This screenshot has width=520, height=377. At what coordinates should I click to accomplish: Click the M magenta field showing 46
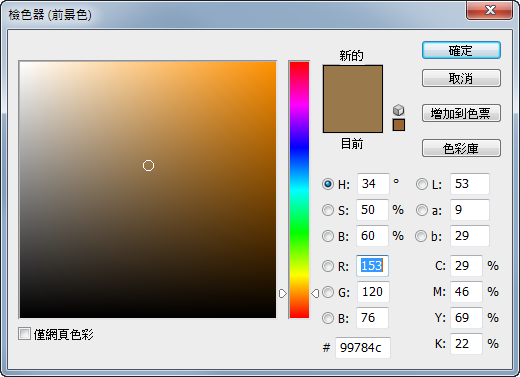(x=466, y=292)
